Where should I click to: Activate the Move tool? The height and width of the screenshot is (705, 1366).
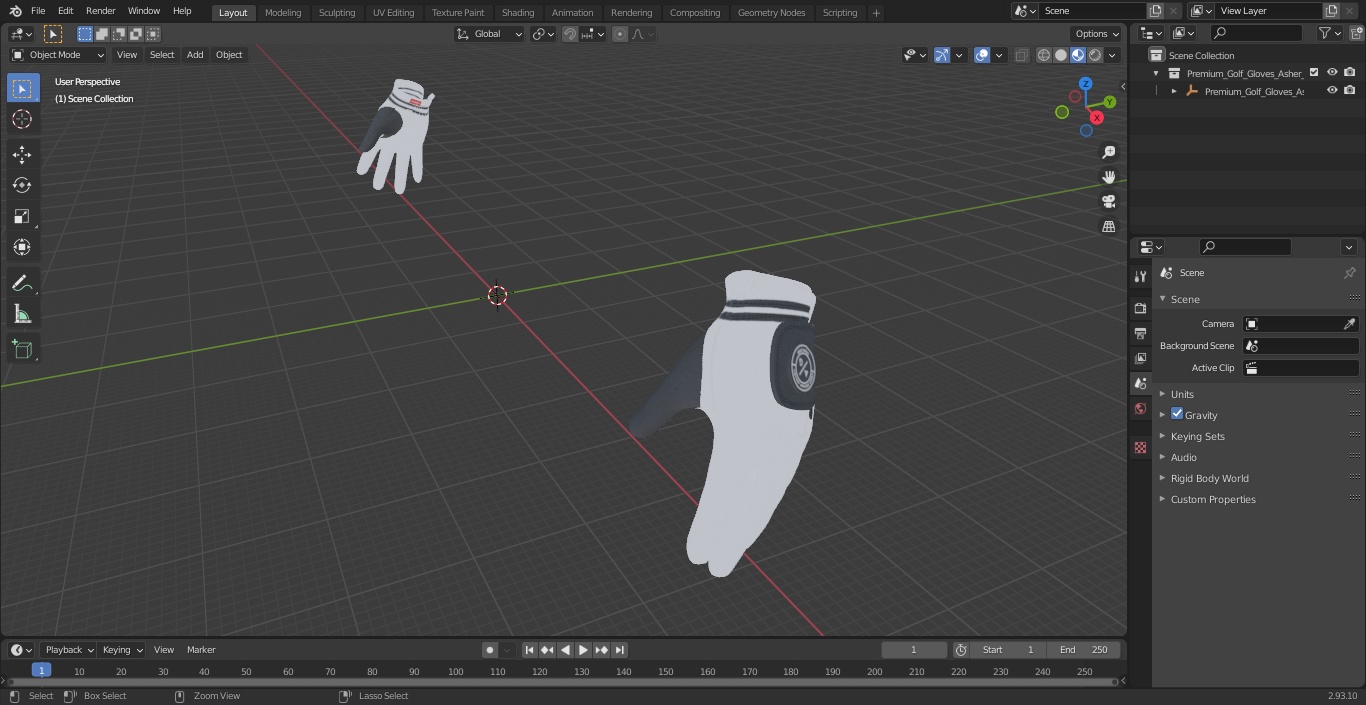point(22,154)
